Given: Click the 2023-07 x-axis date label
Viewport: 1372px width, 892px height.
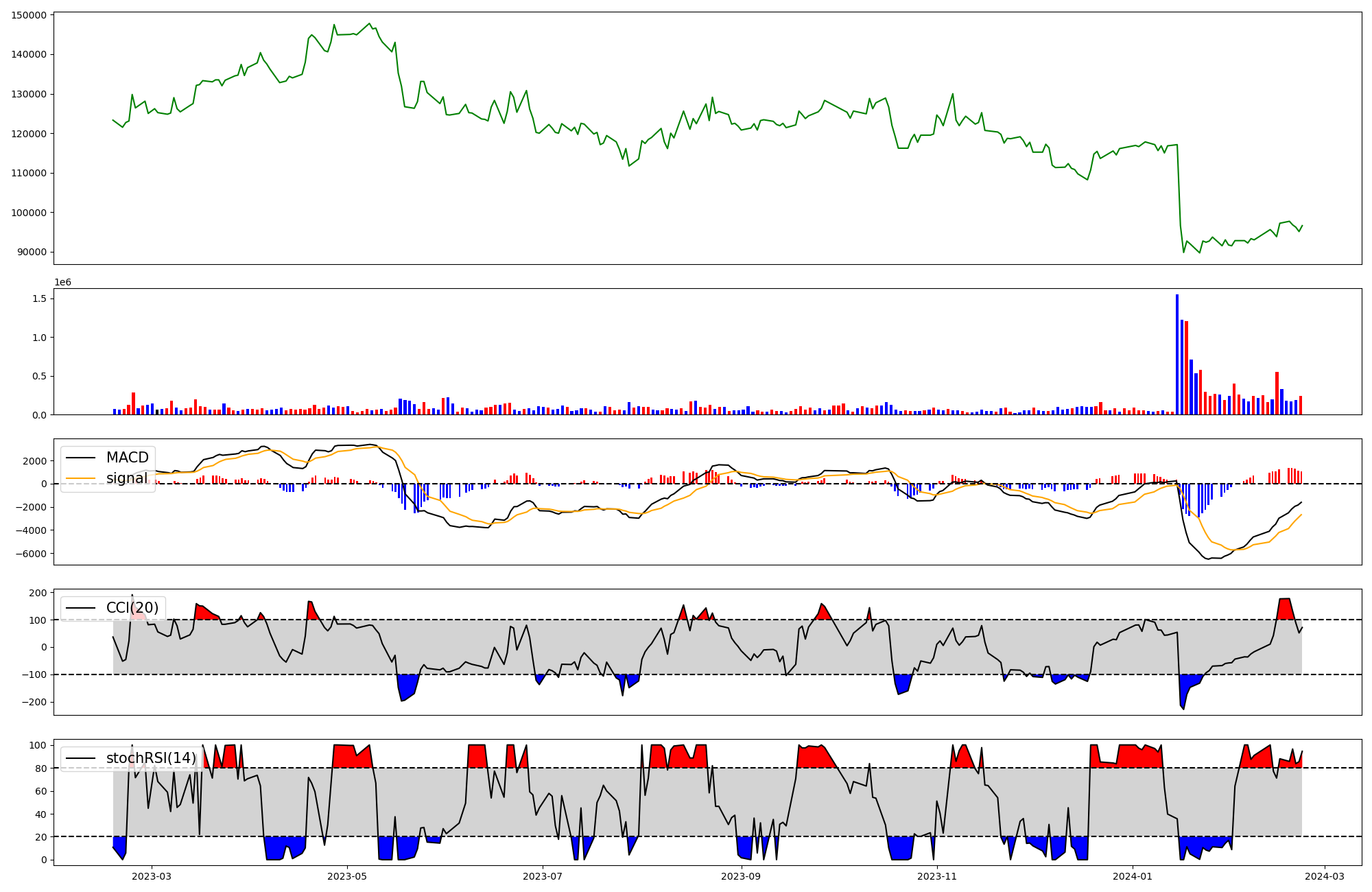Looking at the screenshot, I should coord(543,876).
